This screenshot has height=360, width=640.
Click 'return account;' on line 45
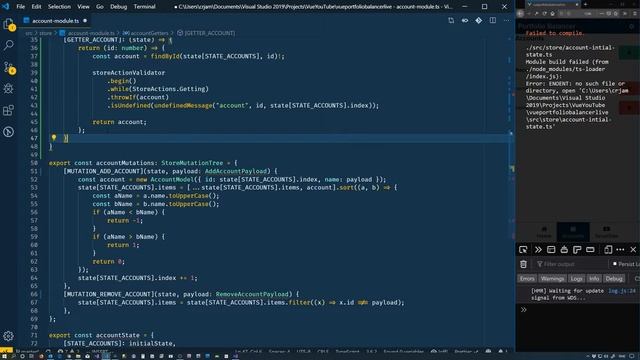pyautogui.click(x=119, y=122)
